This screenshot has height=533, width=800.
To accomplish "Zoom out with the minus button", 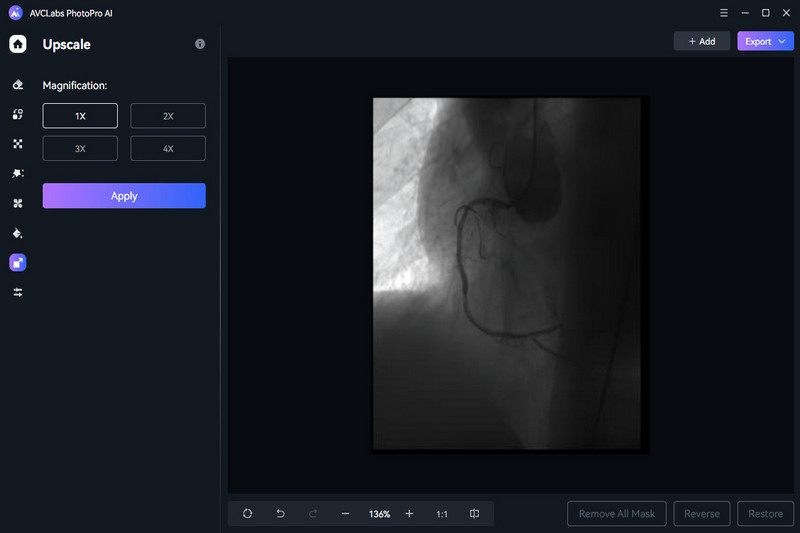I will click(345, 514).
